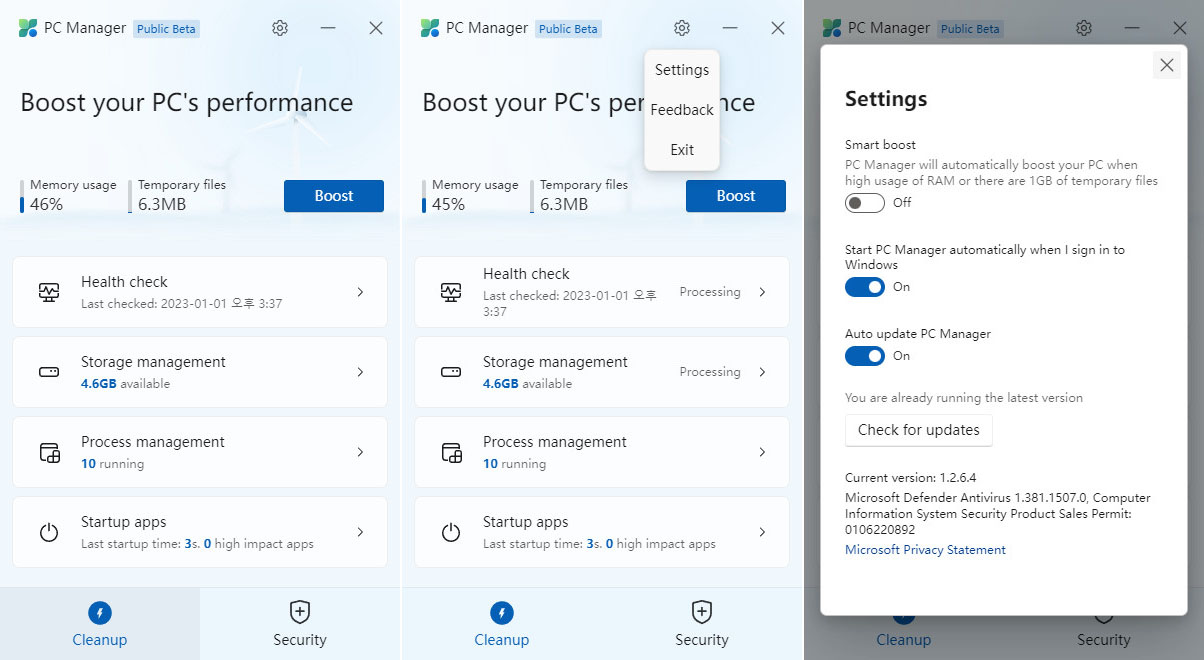This screenshot has width=1204, height=660.
Task: Click '10 running' text in left window
Action: [x=112, y=464]
